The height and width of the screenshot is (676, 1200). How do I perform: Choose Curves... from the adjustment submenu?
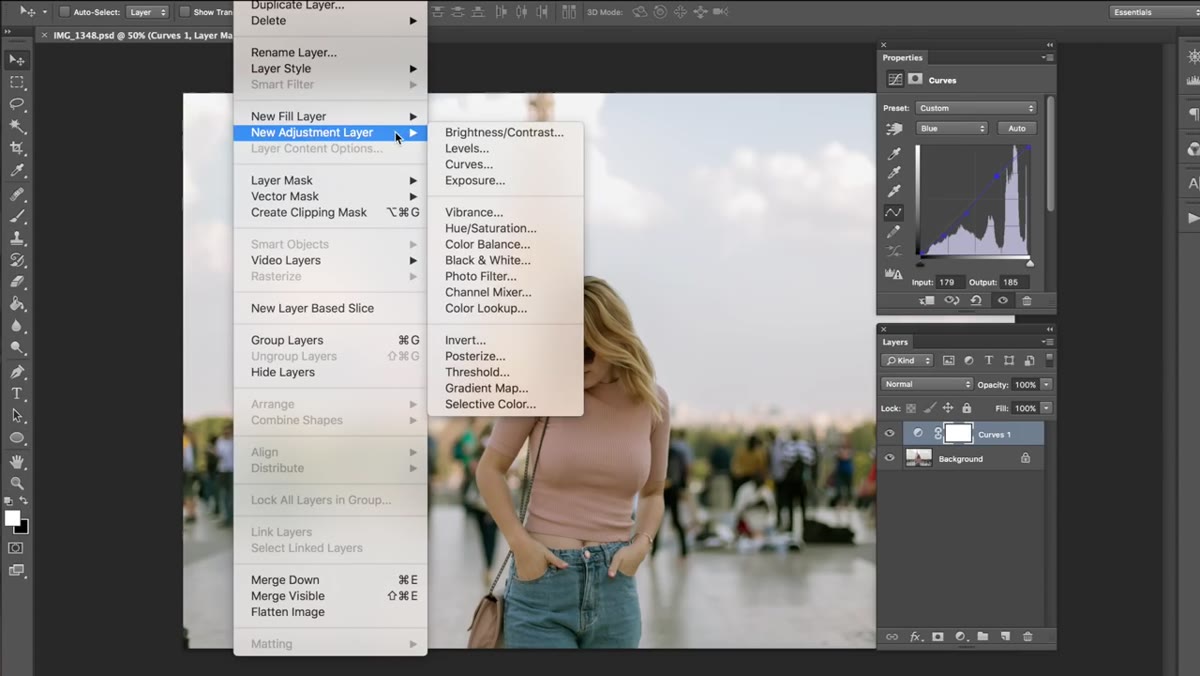click(x=468, y=164)
